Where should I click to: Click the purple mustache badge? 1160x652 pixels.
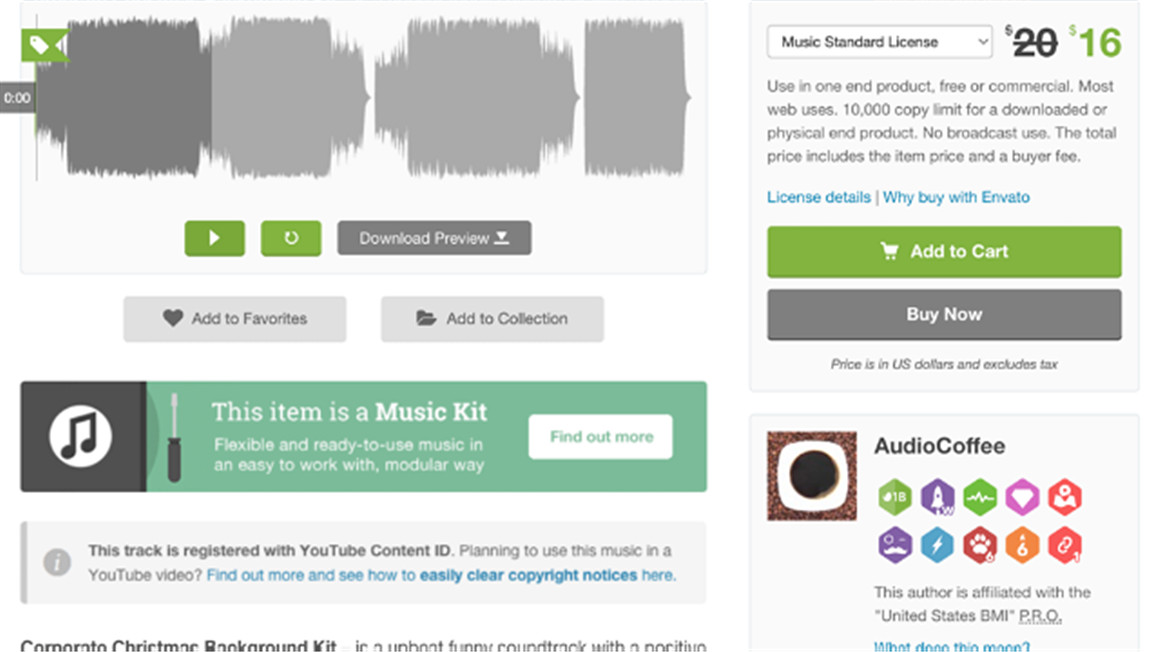point(894,545)
